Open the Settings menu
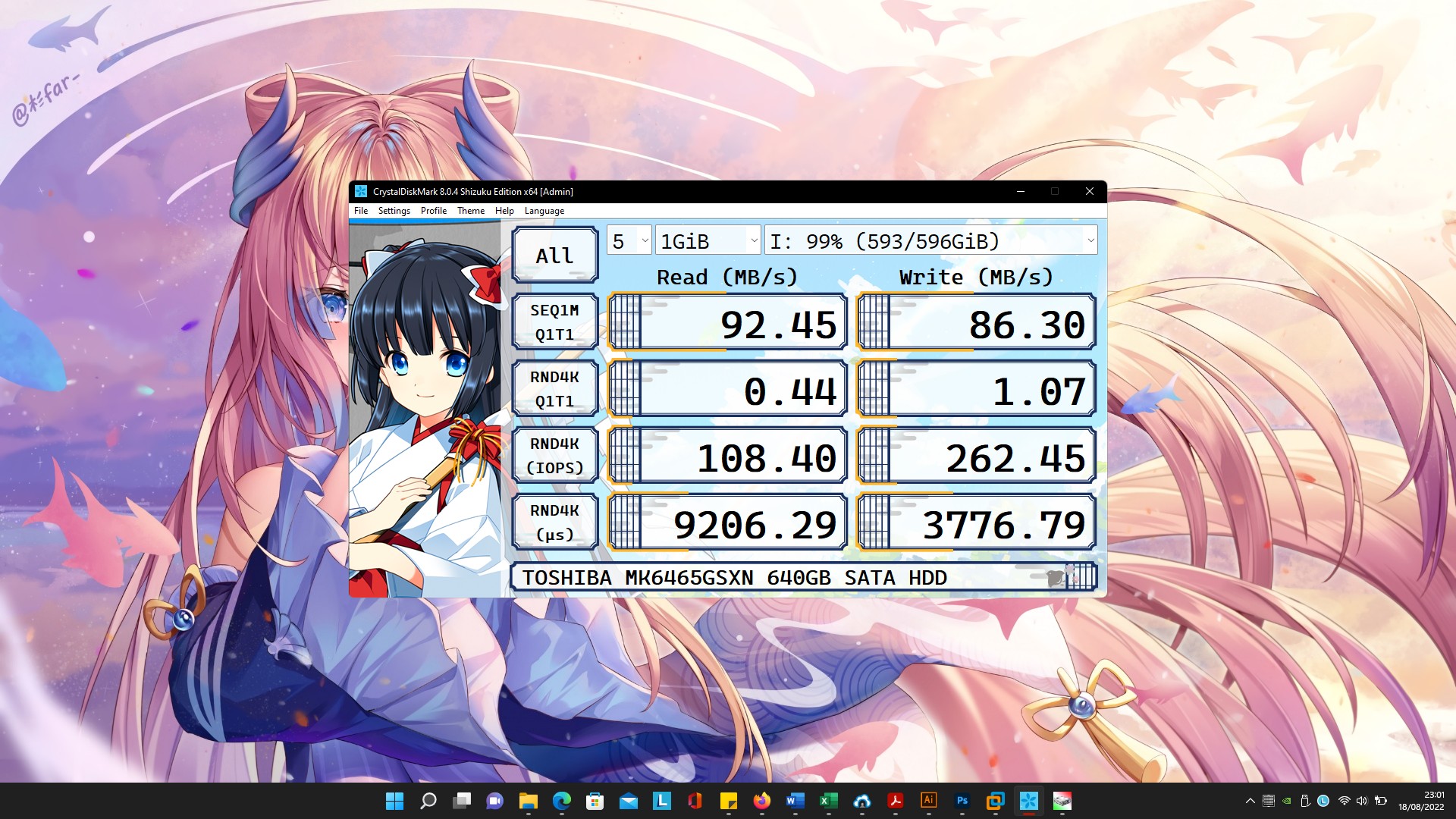 tap(394, 211)
